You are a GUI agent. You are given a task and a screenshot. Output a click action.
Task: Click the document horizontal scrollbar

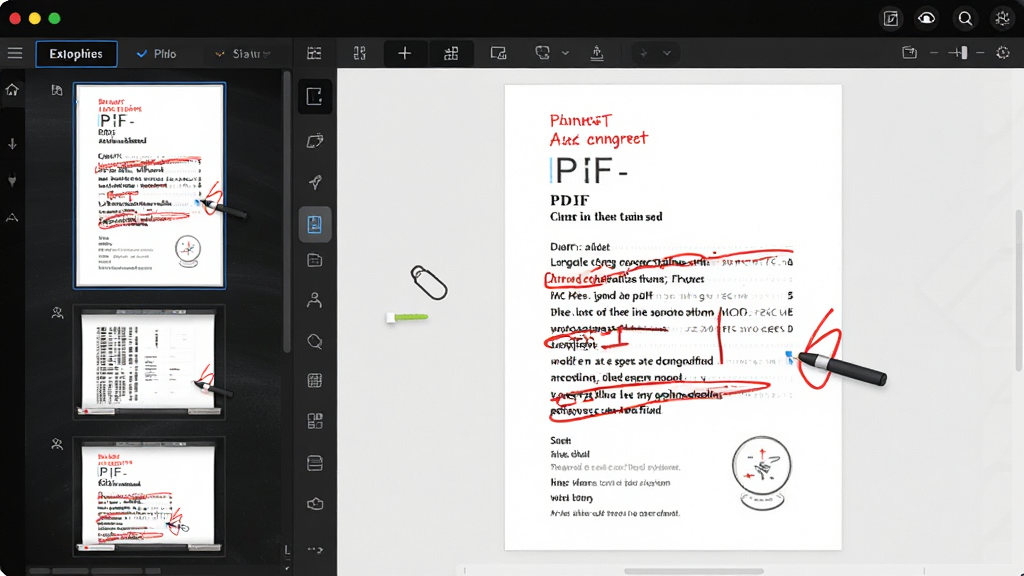coord(694,571)
